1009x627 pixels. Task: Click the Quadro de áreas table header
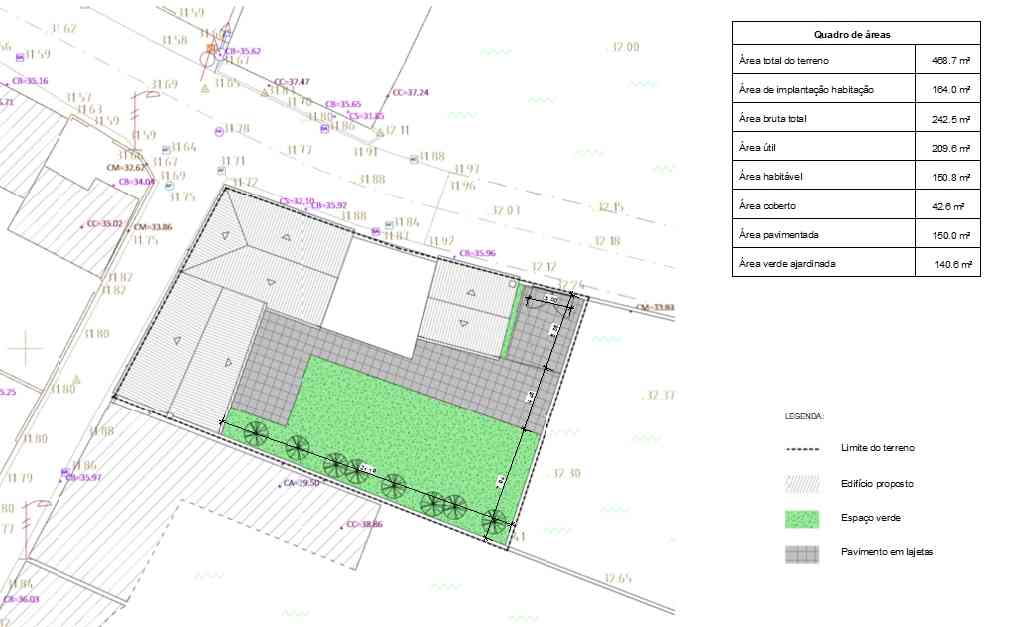click(x=852, y=34)
